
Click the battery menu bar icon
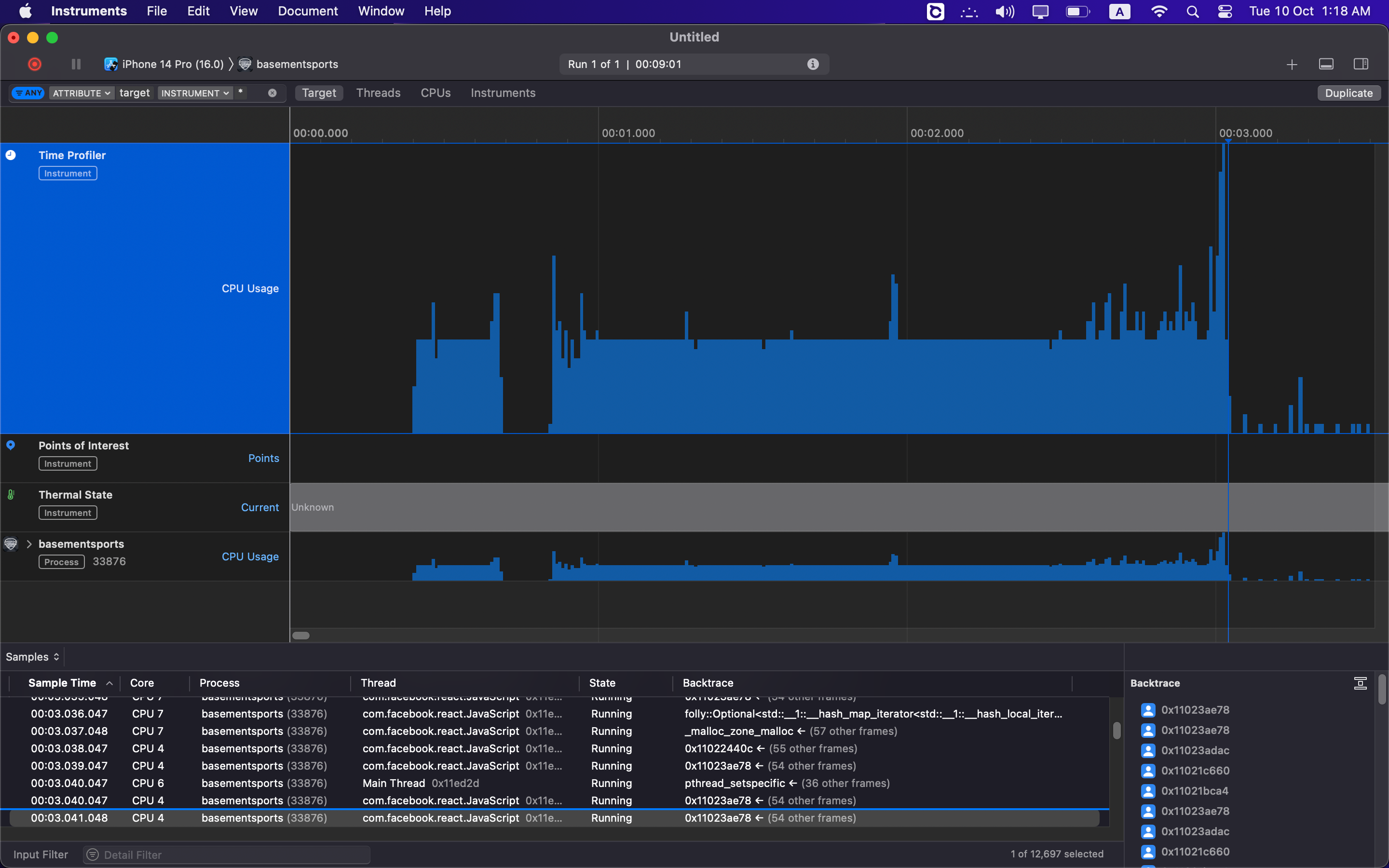pyautogui.click(x=1078, y=12)
